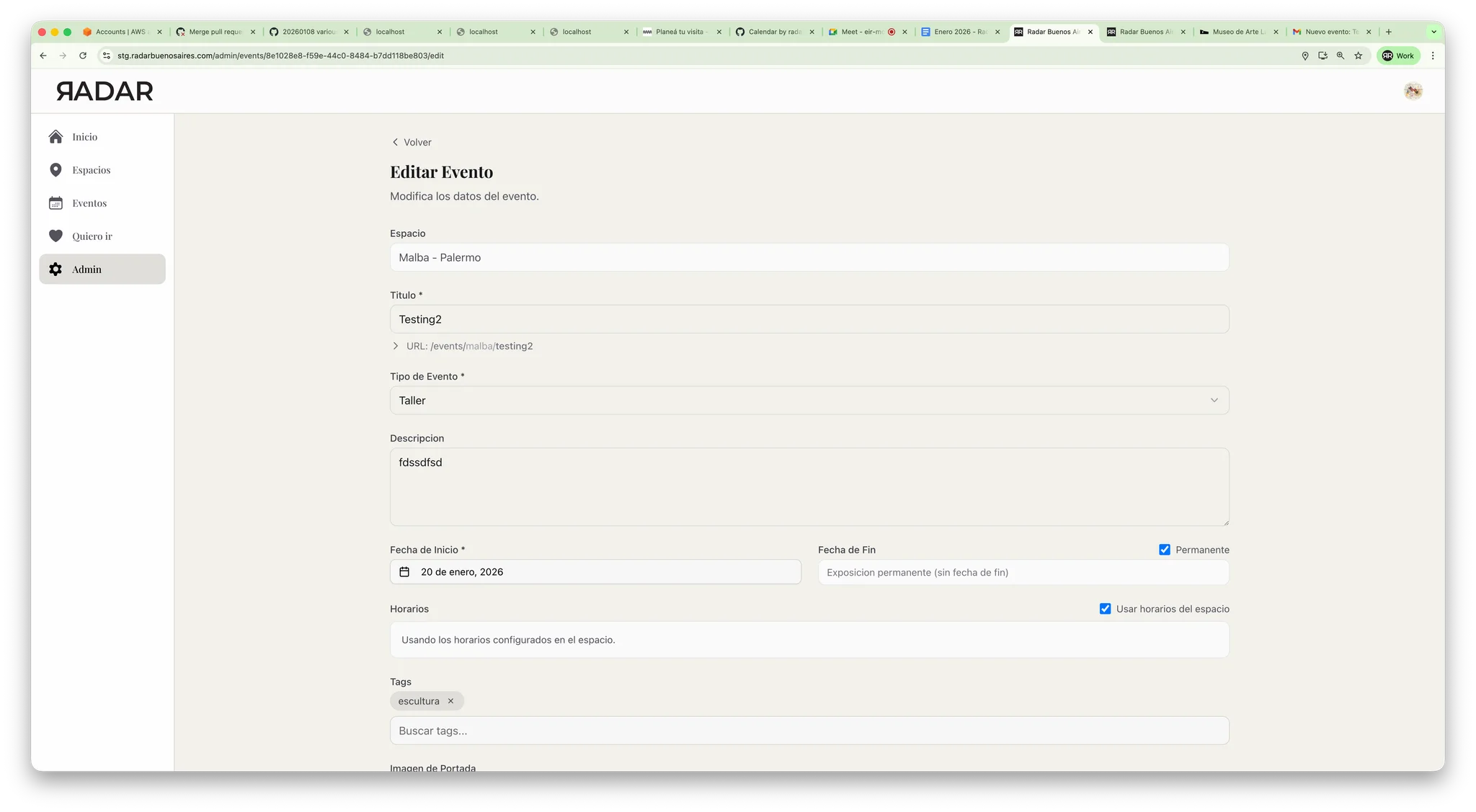Go forward with browser forward arrow
1476x812 pixels.
pos(63,55)
